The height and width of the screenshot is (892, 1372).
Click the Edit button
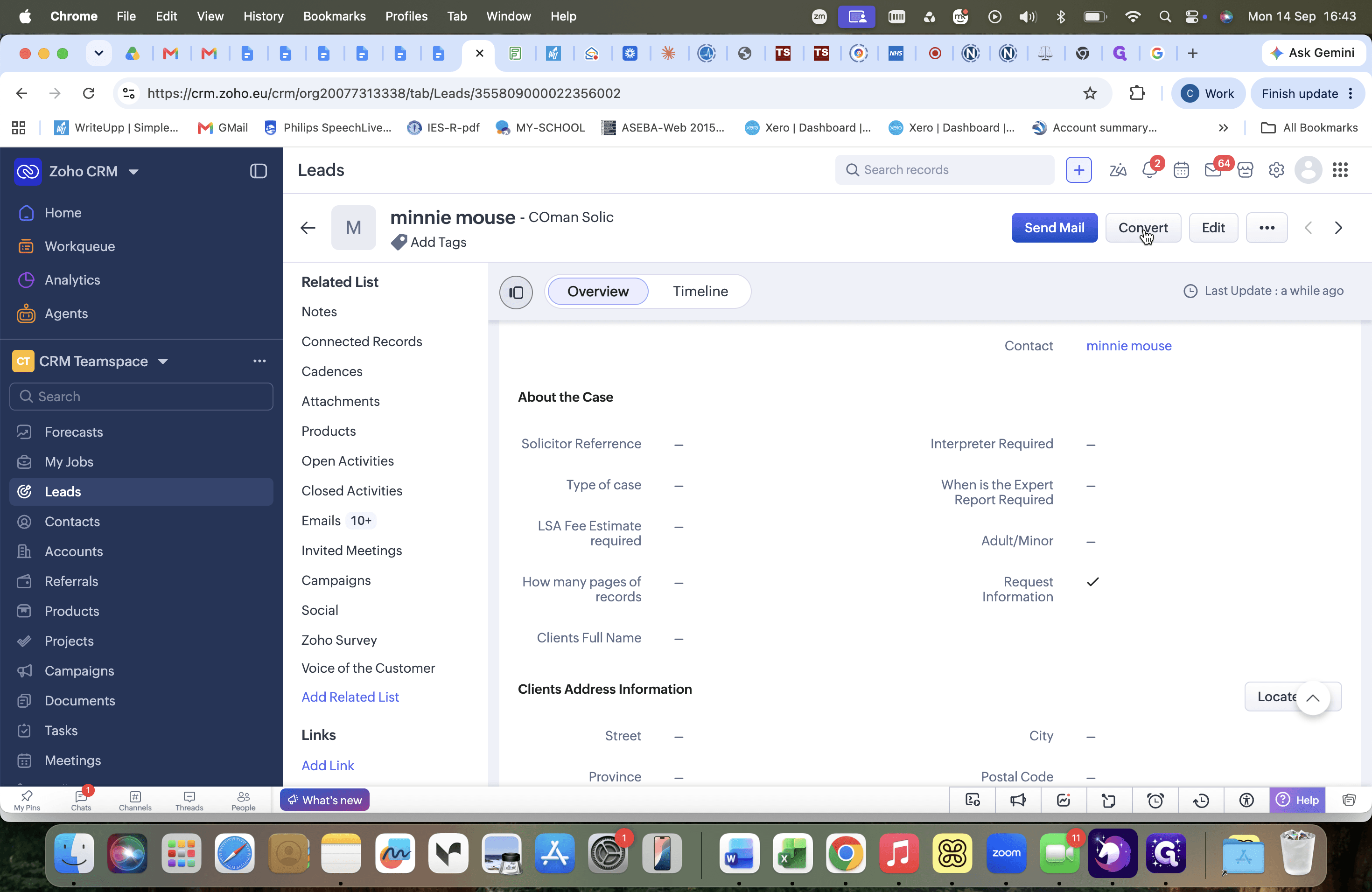(x=1213, y=228)
